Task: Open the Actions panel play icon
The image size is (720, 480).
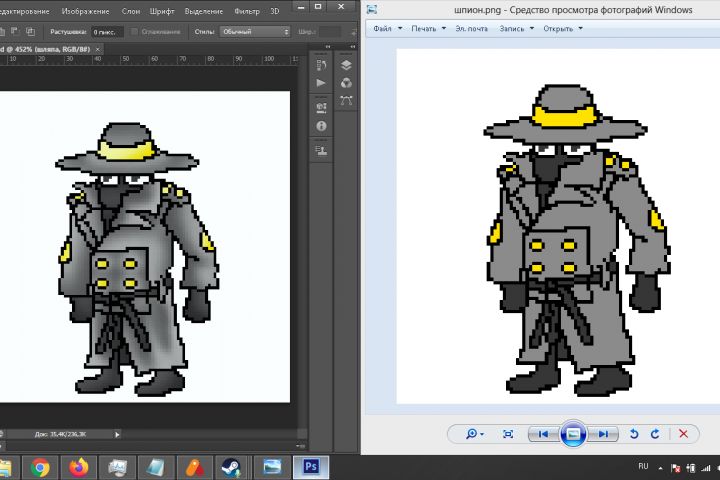Action: 321,82
